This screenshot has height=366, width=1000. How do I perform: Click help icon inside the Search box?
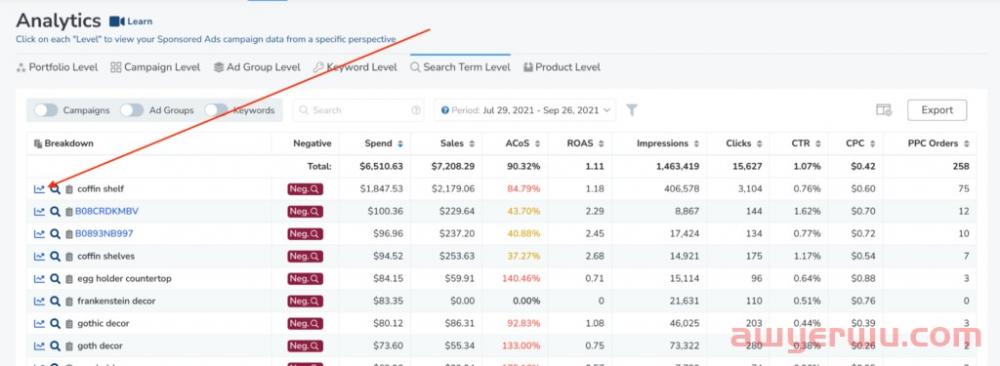click(x=416, y=110)
